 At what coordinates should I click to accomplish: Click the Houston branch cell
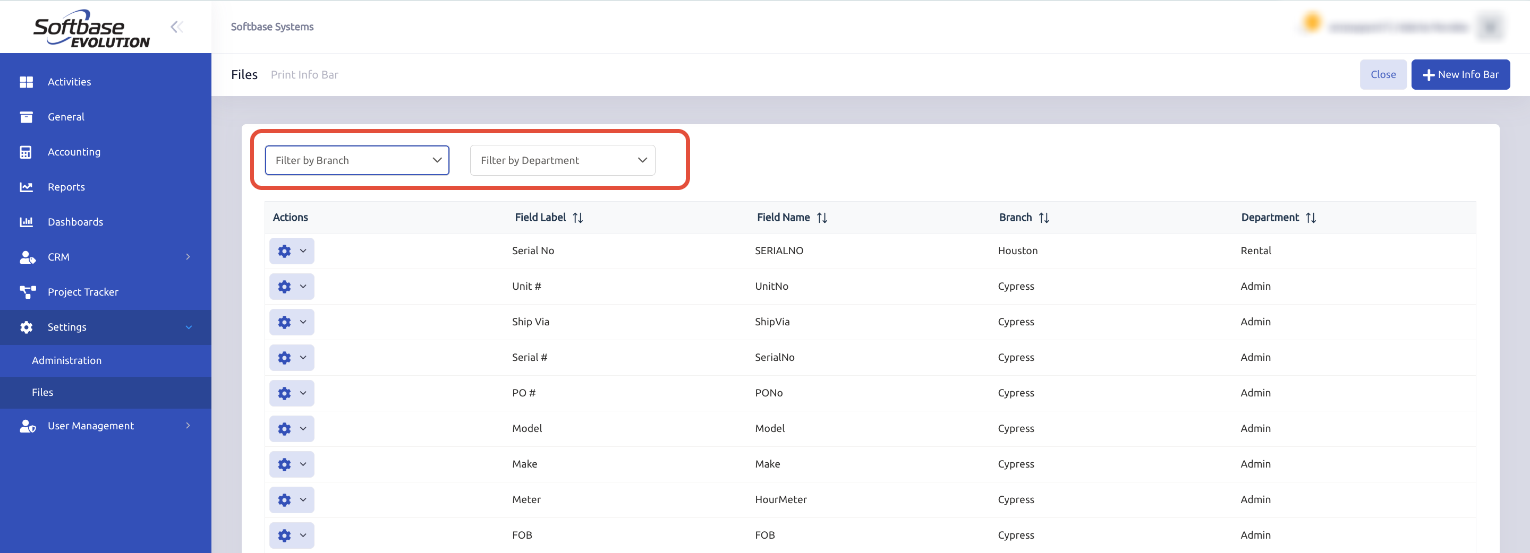[1018, 251]
